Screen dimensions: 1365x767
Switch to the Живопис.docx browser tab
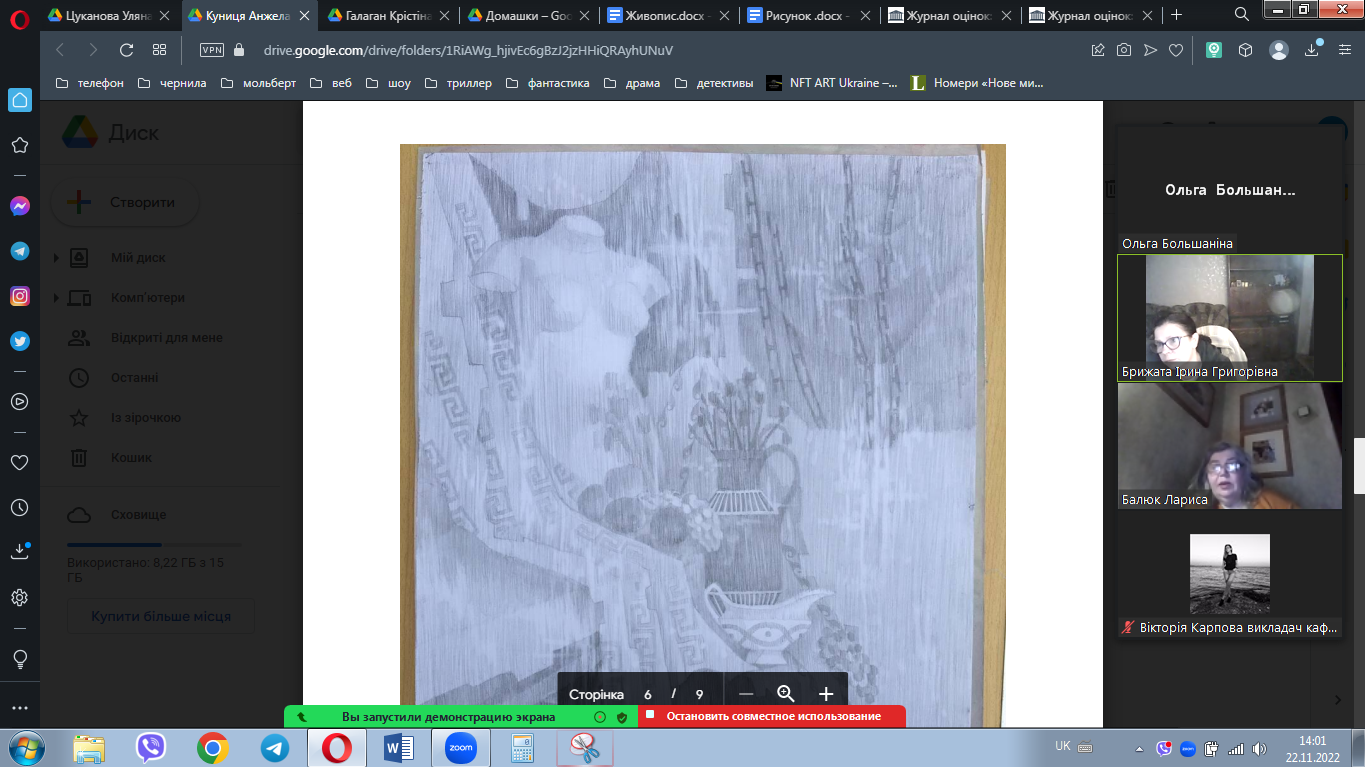pyautogui.click(x=670, y=15)
